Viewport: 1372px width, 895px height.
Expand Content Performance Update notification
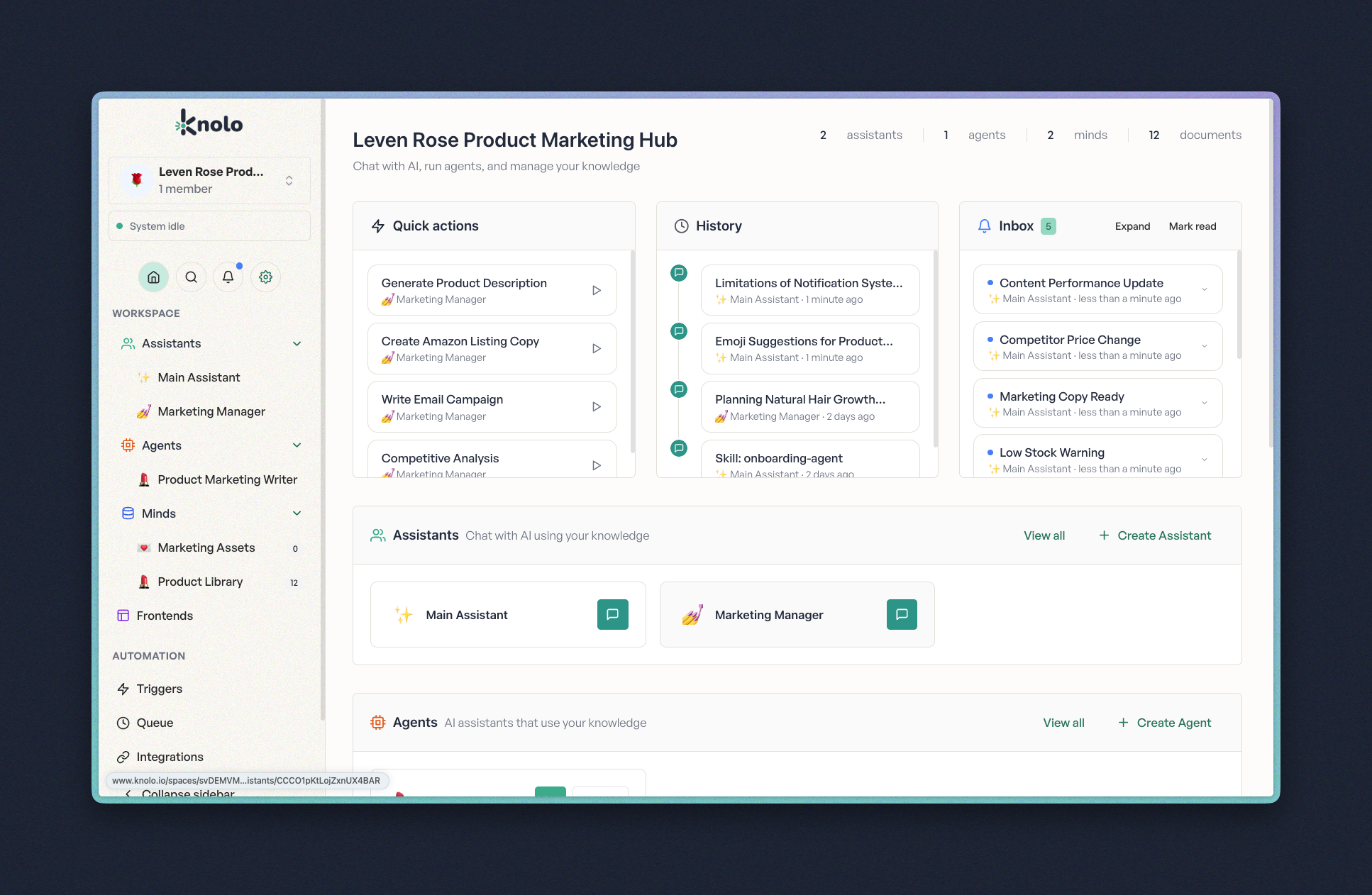coord(1205,289)
